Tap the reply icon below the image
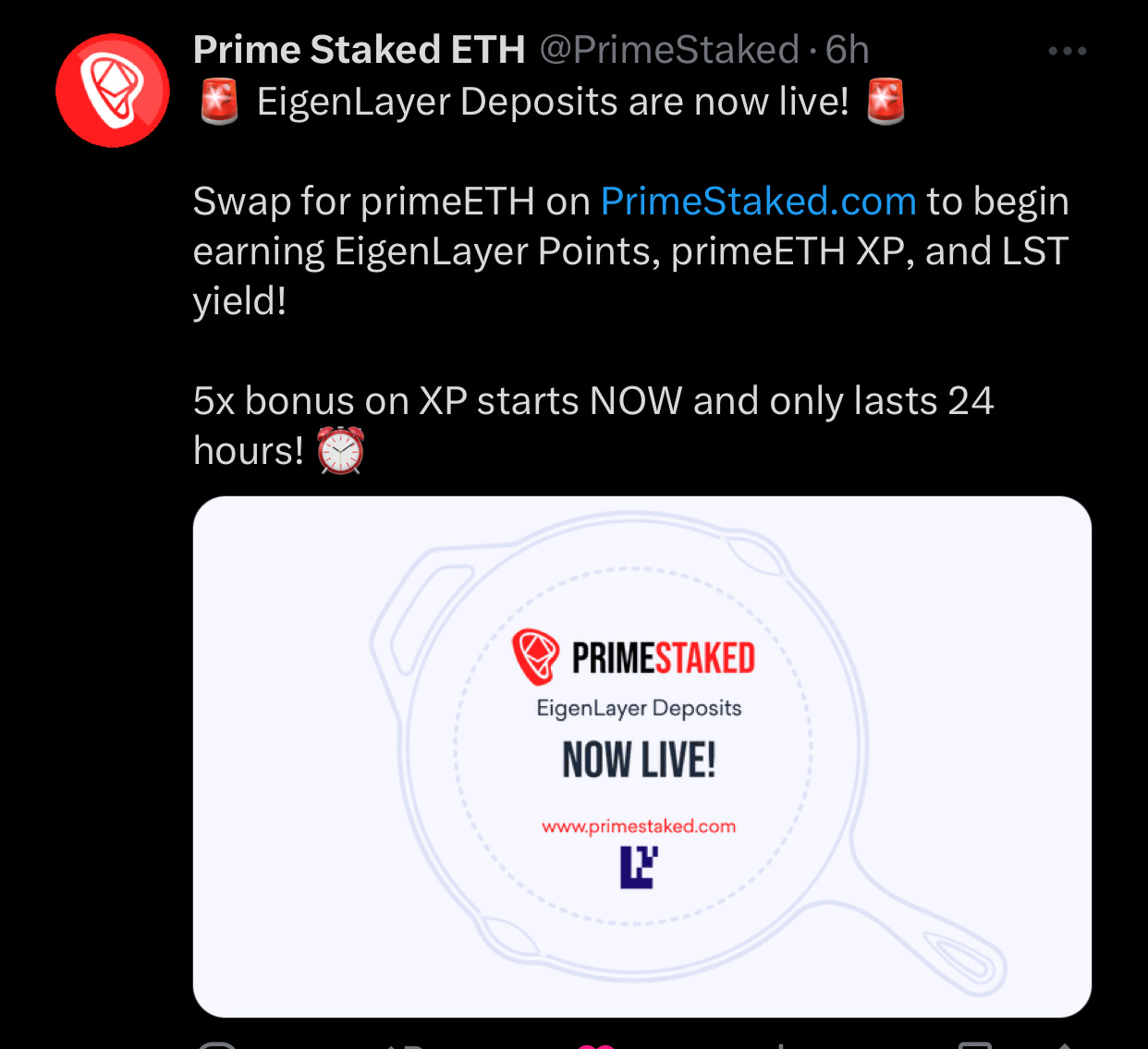 pyautogui.click(x=219, y=1044)
